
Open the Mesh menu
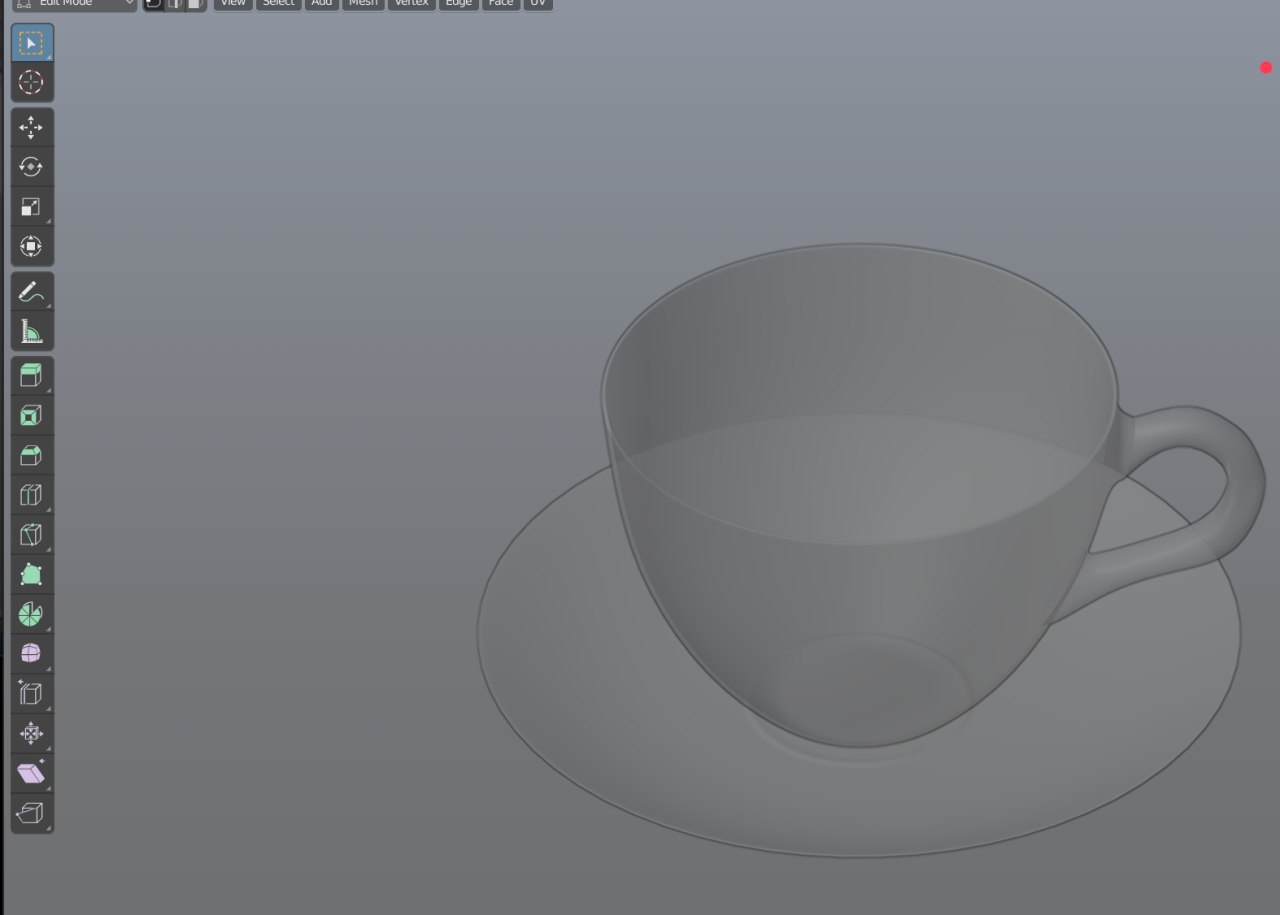point(363,4)
